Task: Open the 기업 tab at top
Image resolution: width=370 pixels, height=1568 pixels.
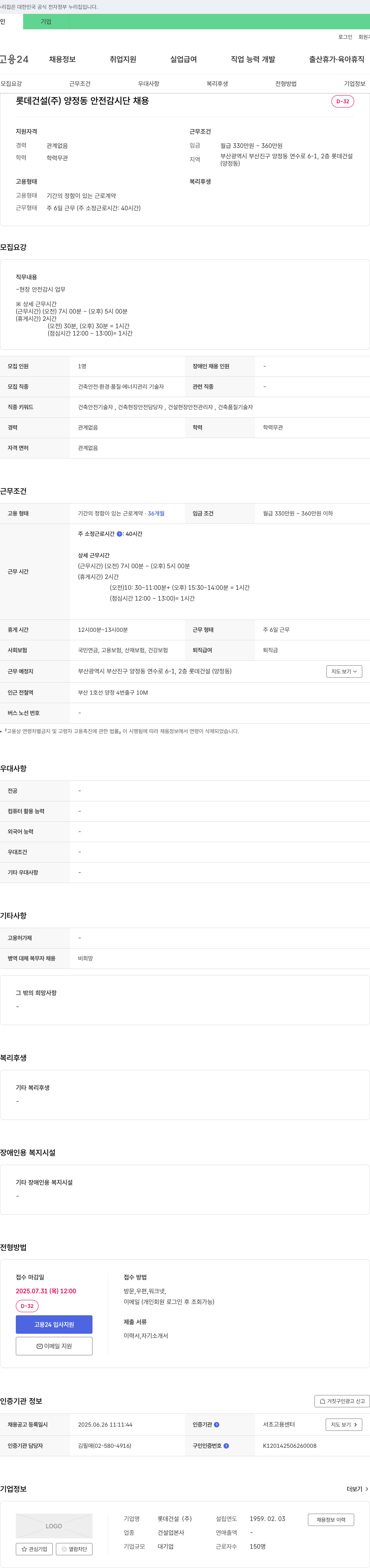Action: point(46,21)
